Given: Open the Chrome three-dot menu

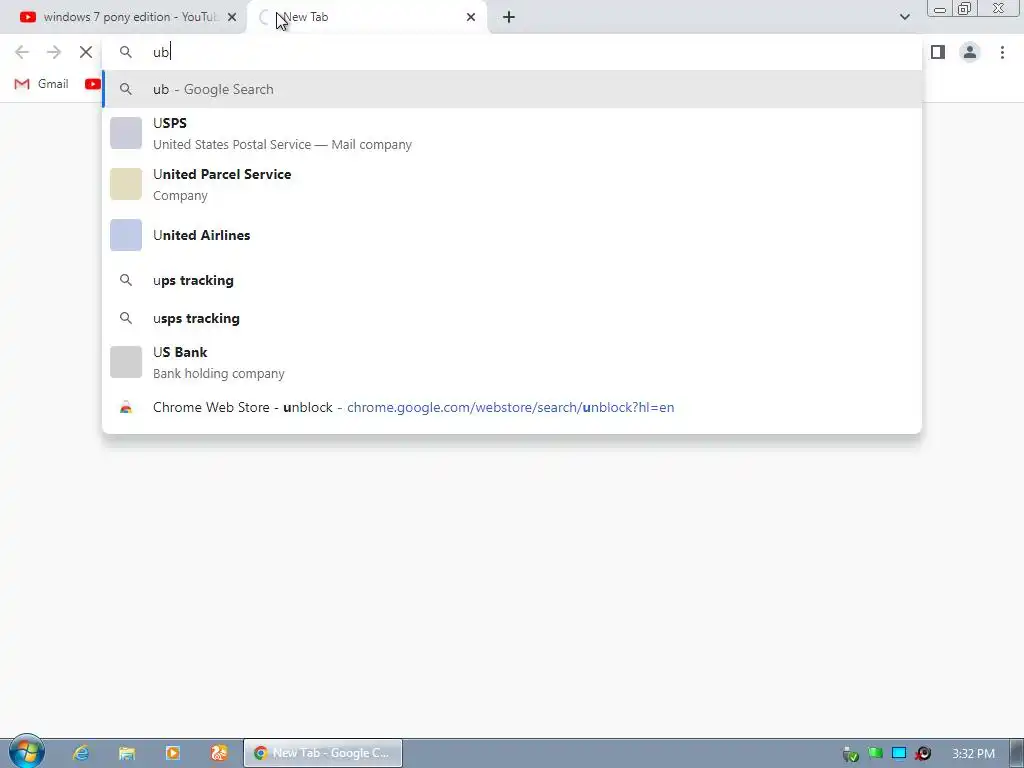Looking at the screenshot, I should [1002, 52].
